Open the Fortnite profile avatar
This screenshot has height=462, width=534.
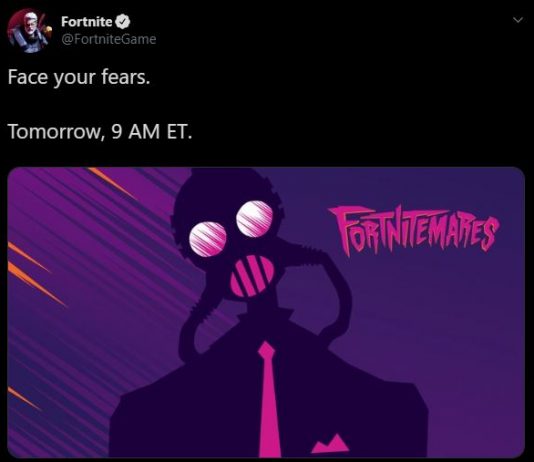[29, 31]
